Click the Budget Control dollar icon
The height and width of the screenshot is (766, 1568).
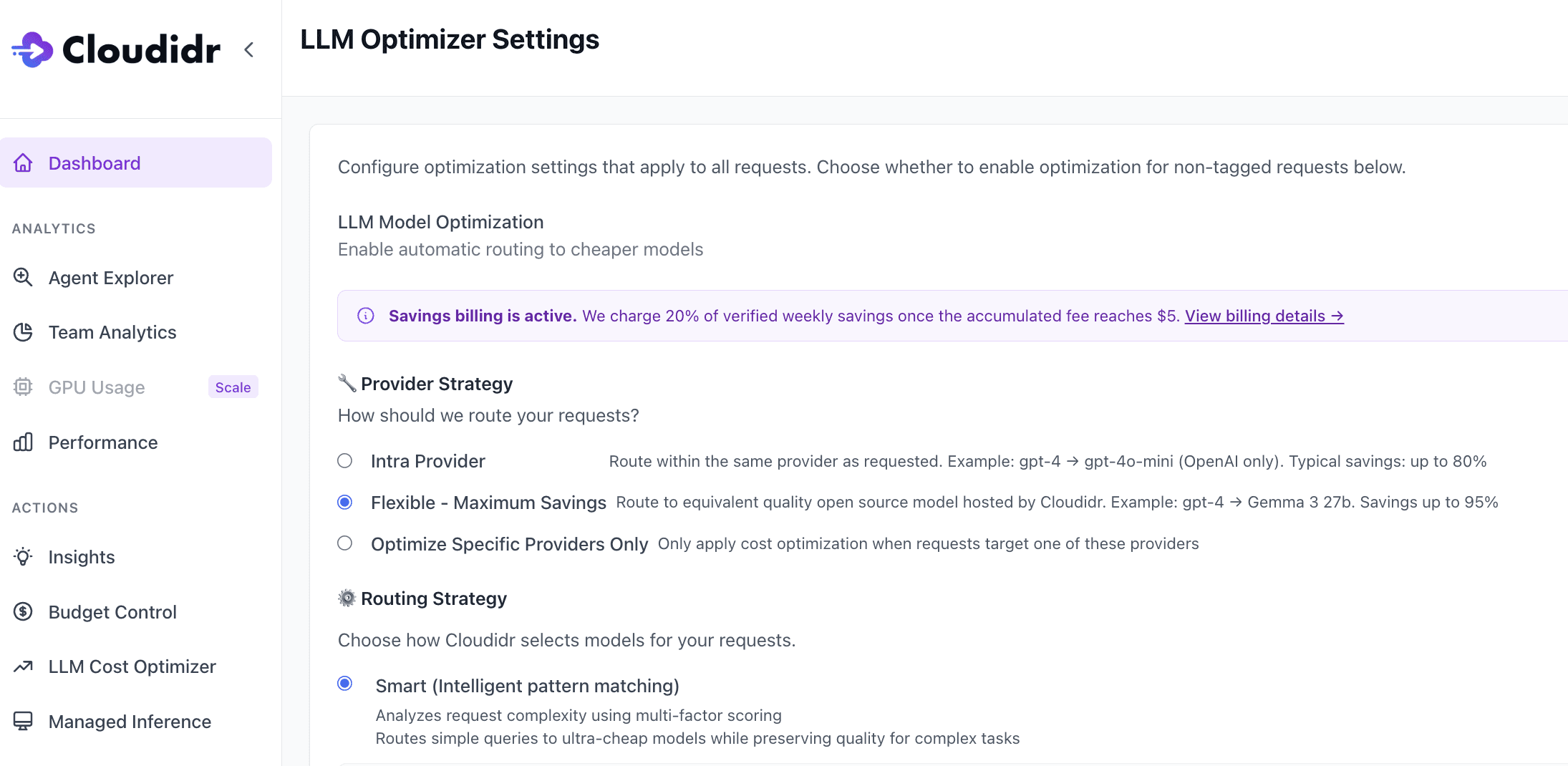pyautogui.click(x=24, y=612)
